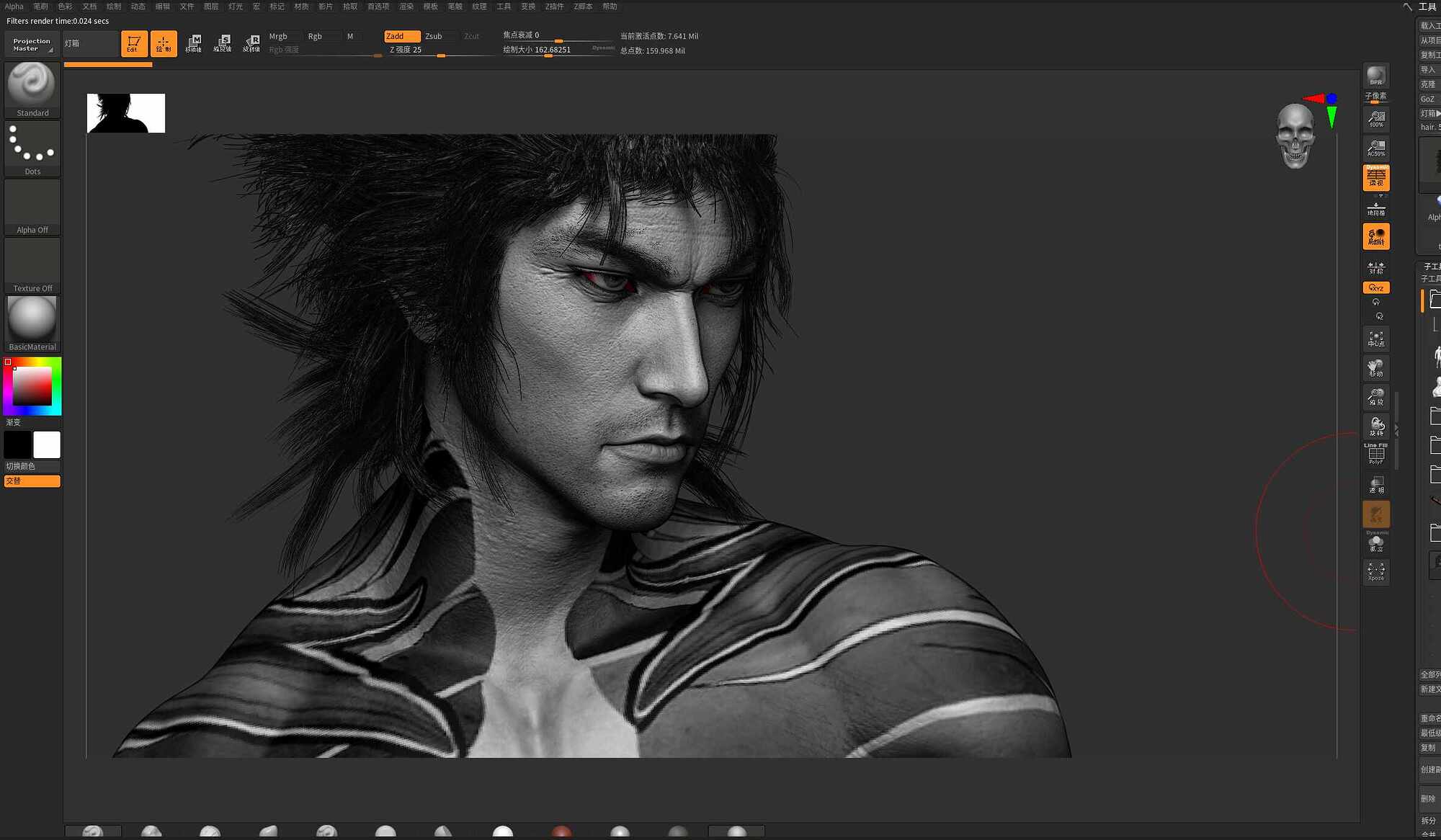Image resolution: width=1441 pixels, height=840 pixels.
Task: Toggle the Dynamic perspective button
Action: 1376,178
